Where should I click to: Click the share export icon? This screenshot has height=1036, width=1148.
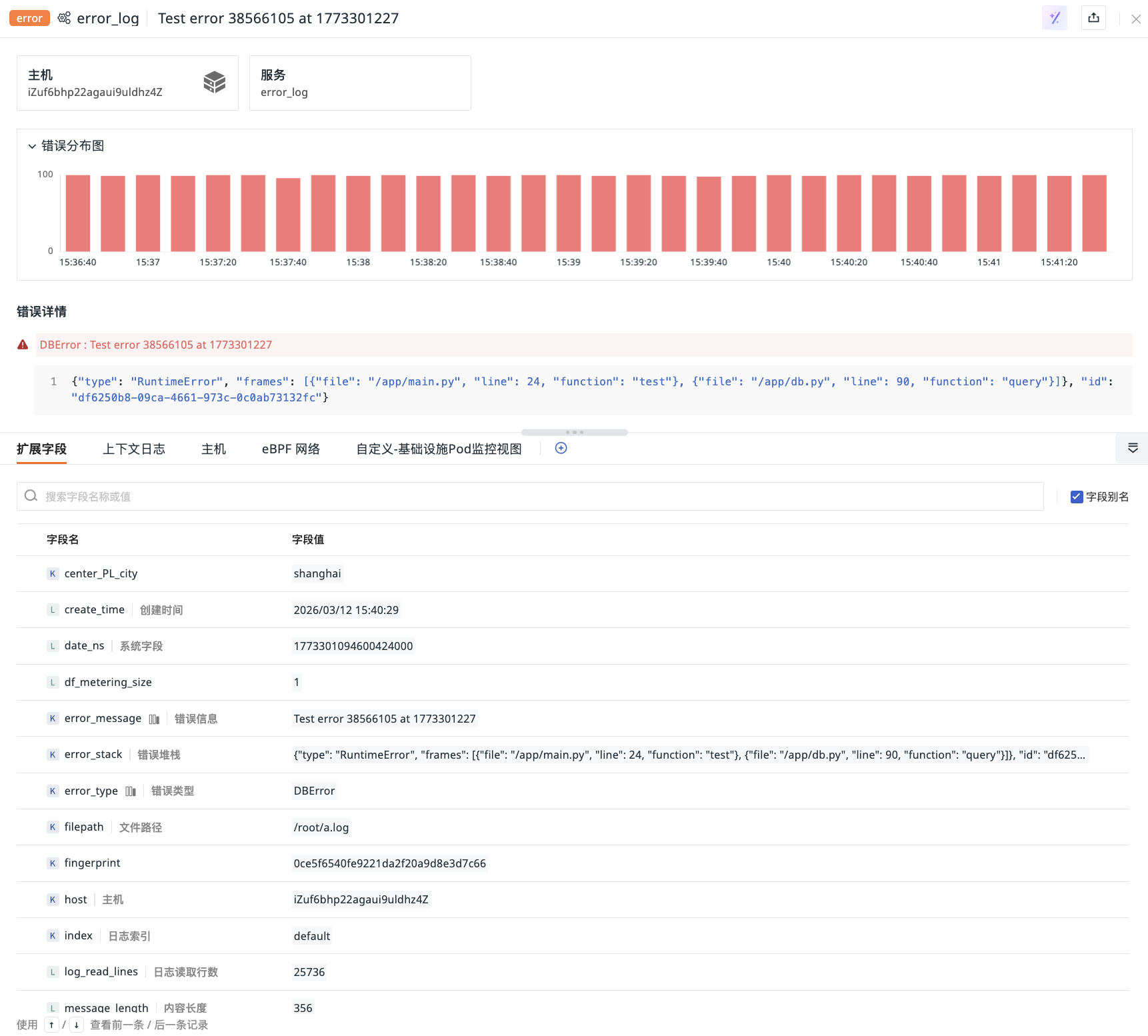point(1093,18)
